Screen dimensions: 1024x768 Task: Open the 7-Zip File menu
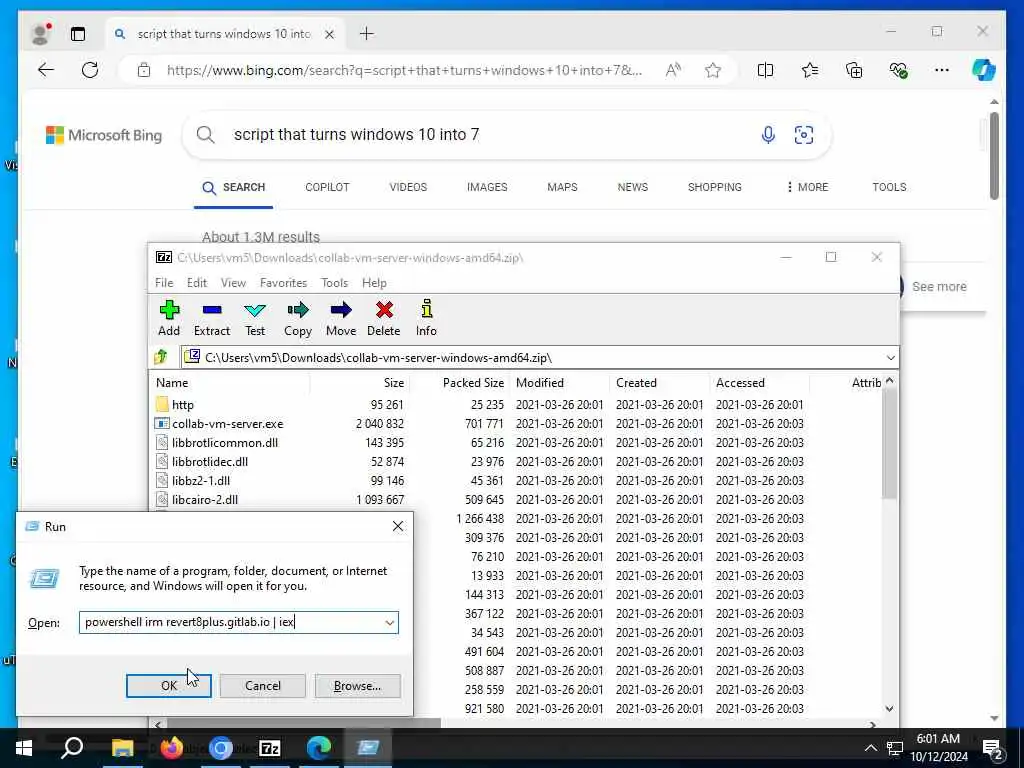click(164, 283)
